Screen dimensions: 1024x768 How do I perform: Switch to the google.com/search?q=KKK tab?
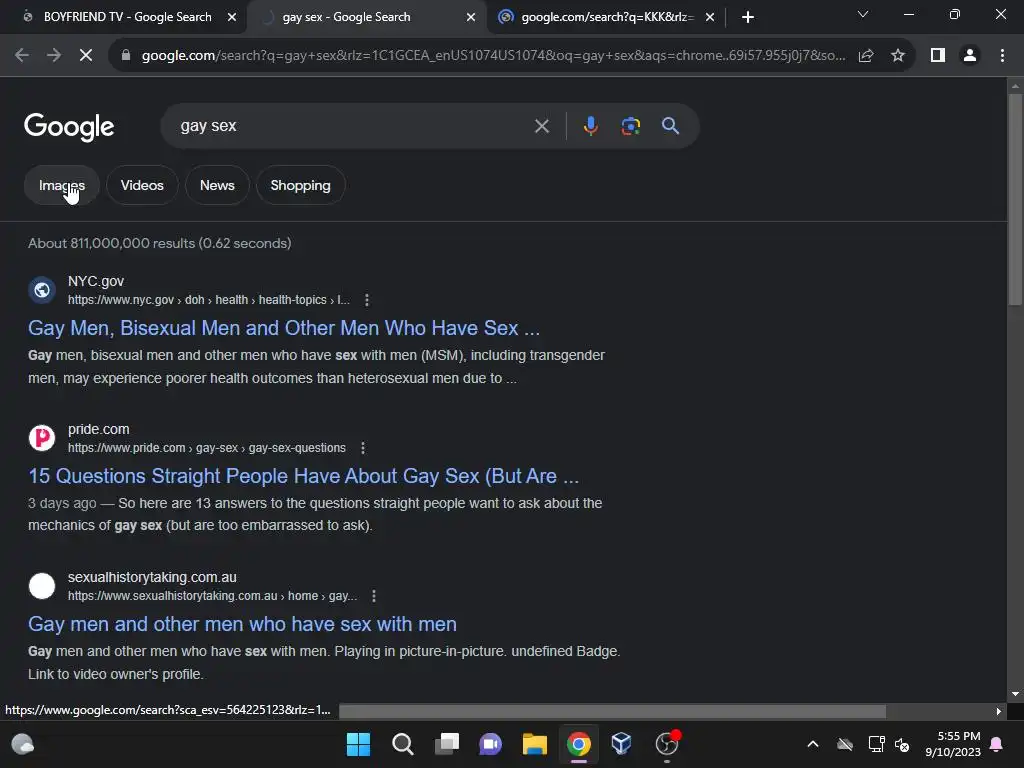(607, 17)
